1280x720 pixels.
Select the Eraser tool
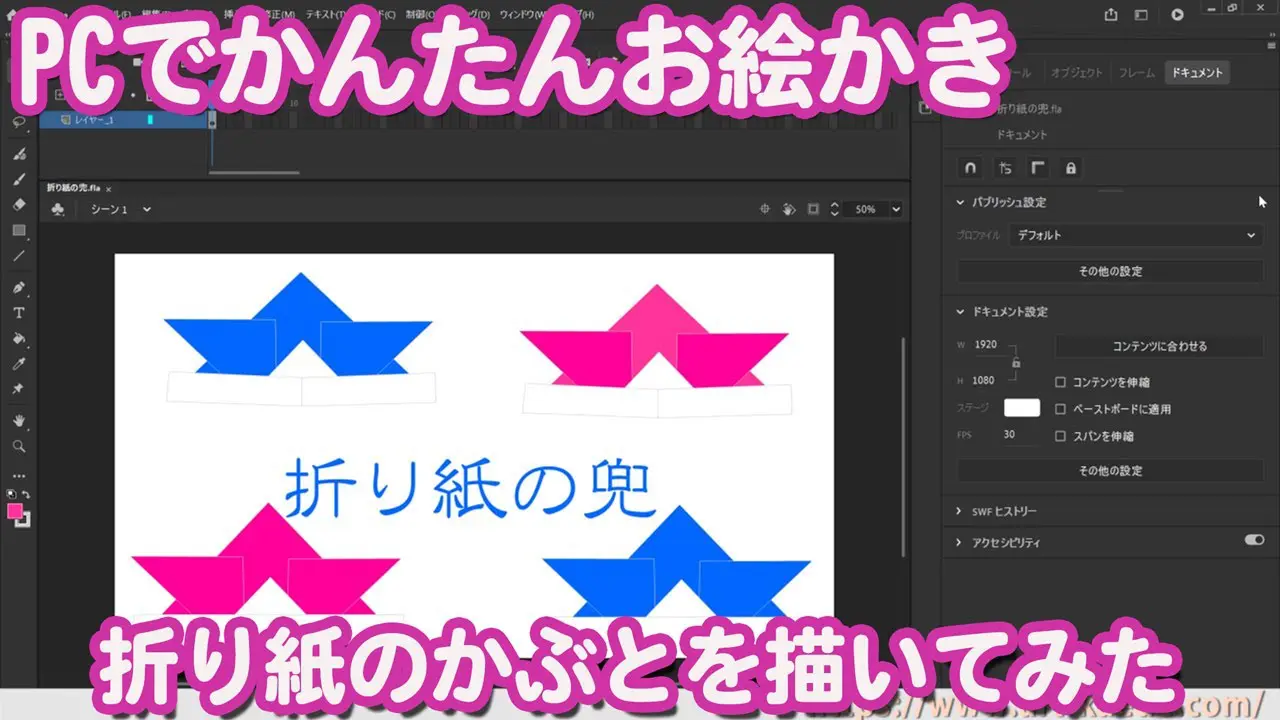click(x=19, y=204)
